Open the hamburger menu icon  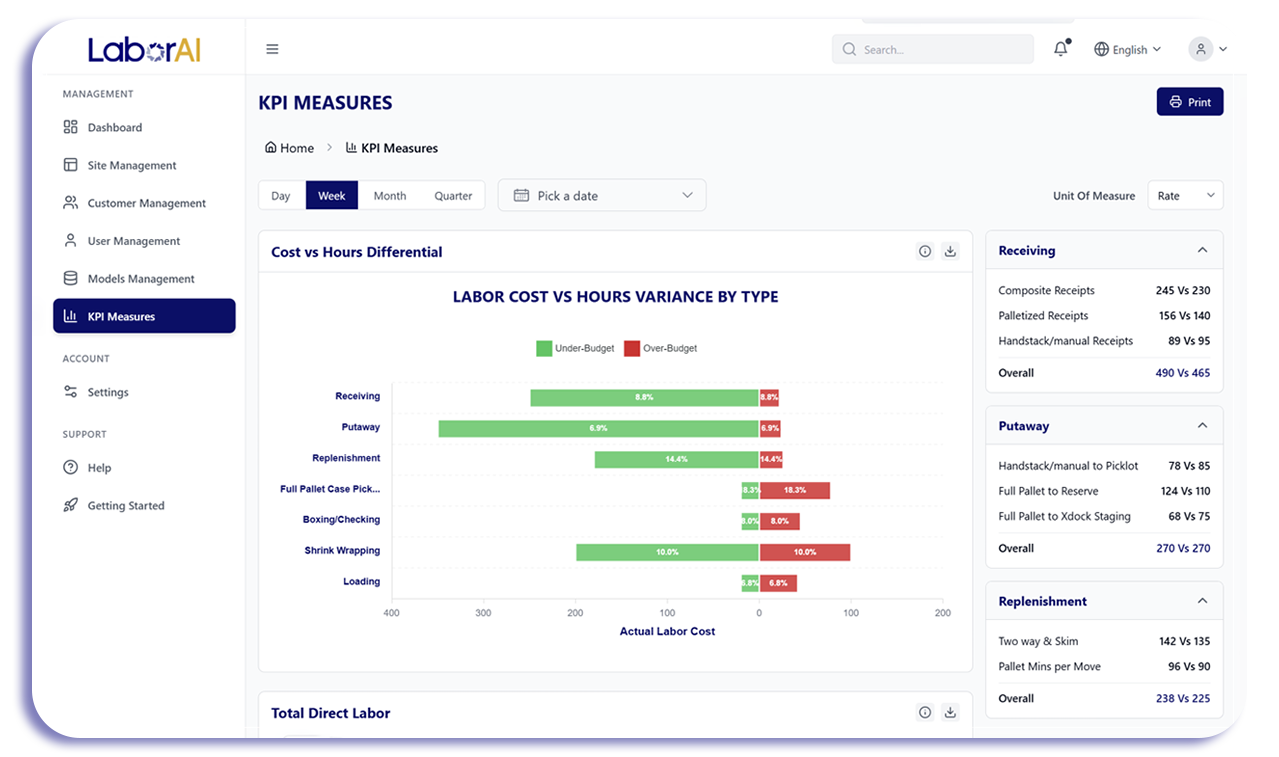(272, 49)
